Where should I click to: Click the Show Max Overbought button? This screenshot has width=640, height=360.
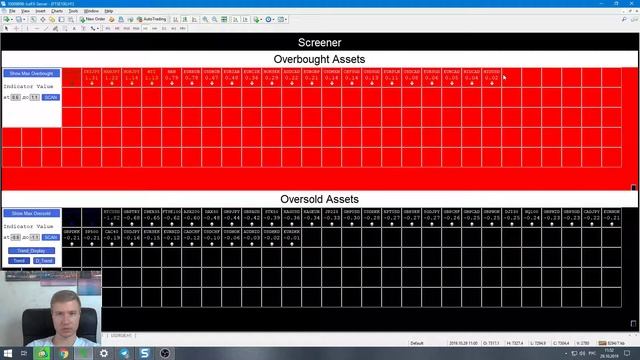[x=31, y=73]
